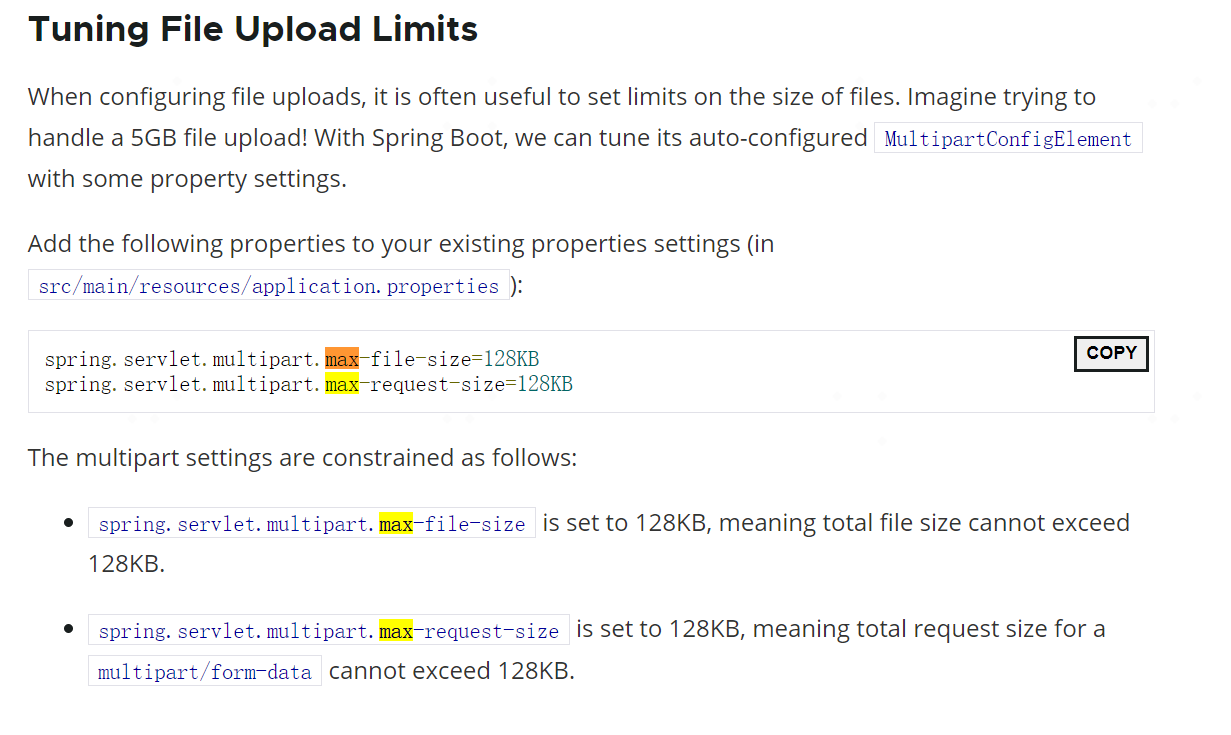Click the 'Add the following properties' sentence
The width and height of the screenshot is (1231, 735).
400,244
